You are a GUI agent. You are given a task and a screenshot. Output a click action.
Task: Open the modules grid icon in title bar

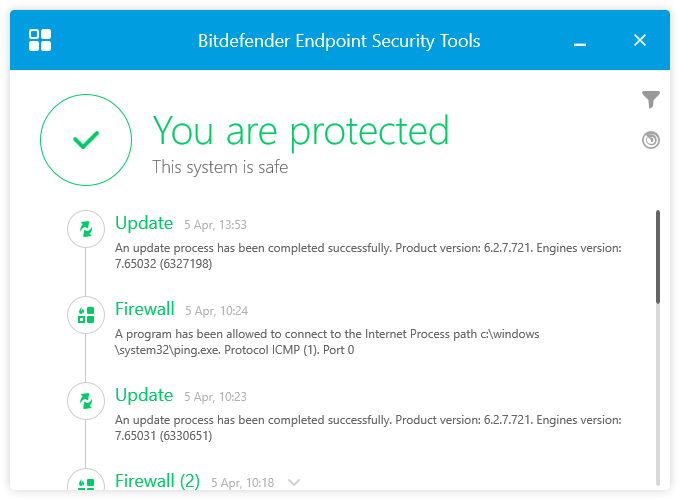pos(40,40)
